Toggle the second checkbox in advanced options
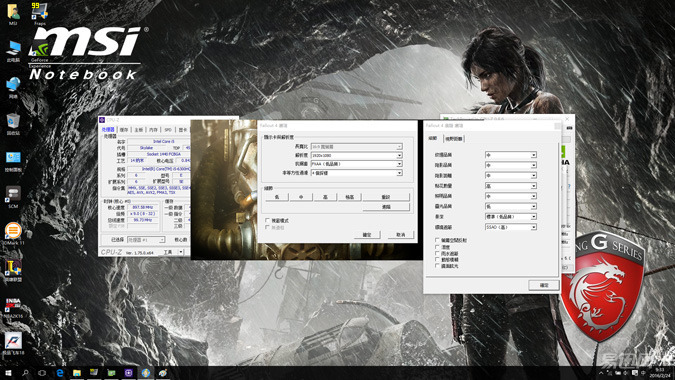Image resolution: width=675 pixels, height=380 pixels. coord(437,247)
